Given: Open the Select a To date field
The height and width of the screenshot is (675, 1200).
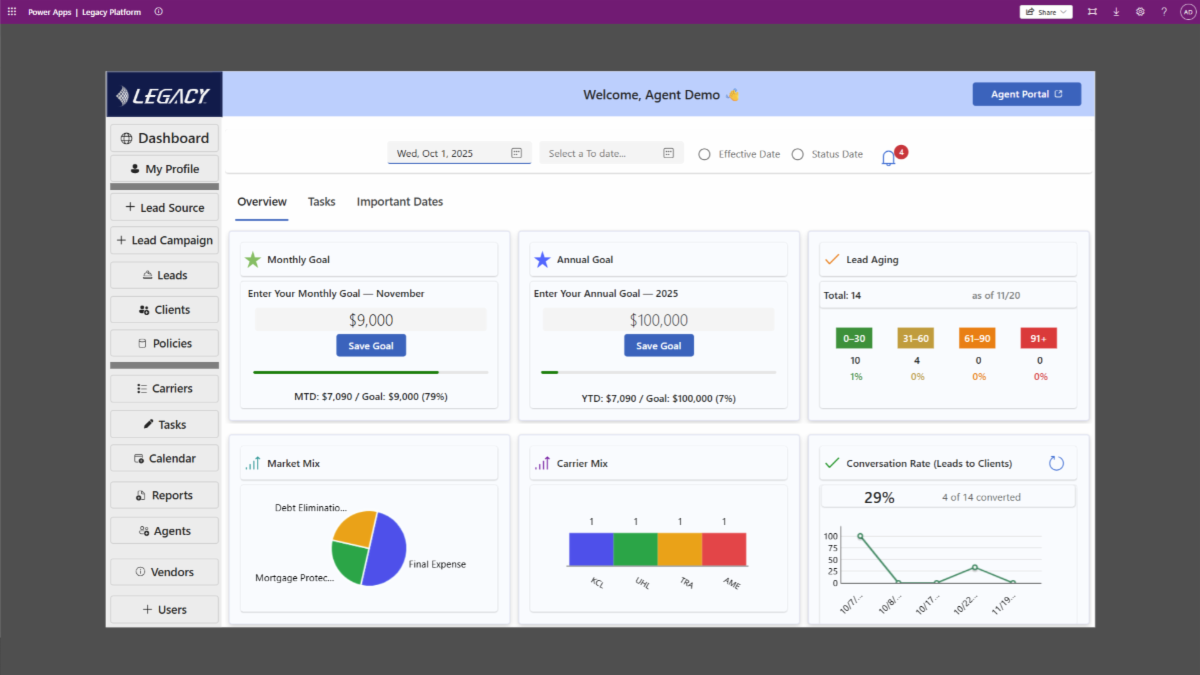Looking at the screenshot, I should (x=600, y=153).
